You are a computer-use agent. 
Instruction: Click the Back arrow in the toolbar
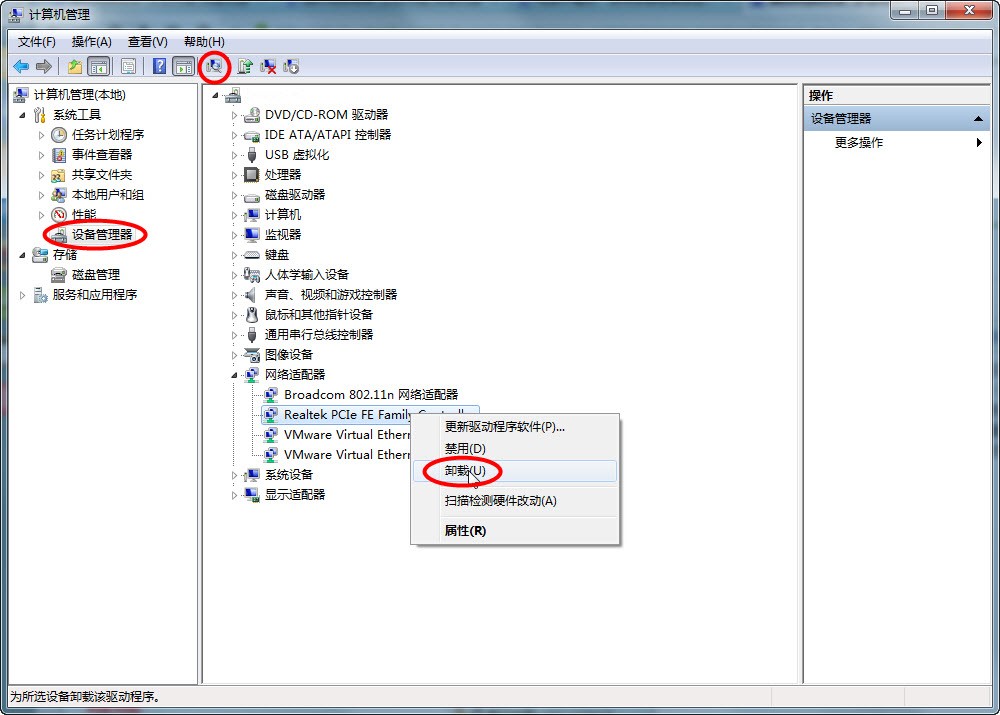tap(21, 66)
